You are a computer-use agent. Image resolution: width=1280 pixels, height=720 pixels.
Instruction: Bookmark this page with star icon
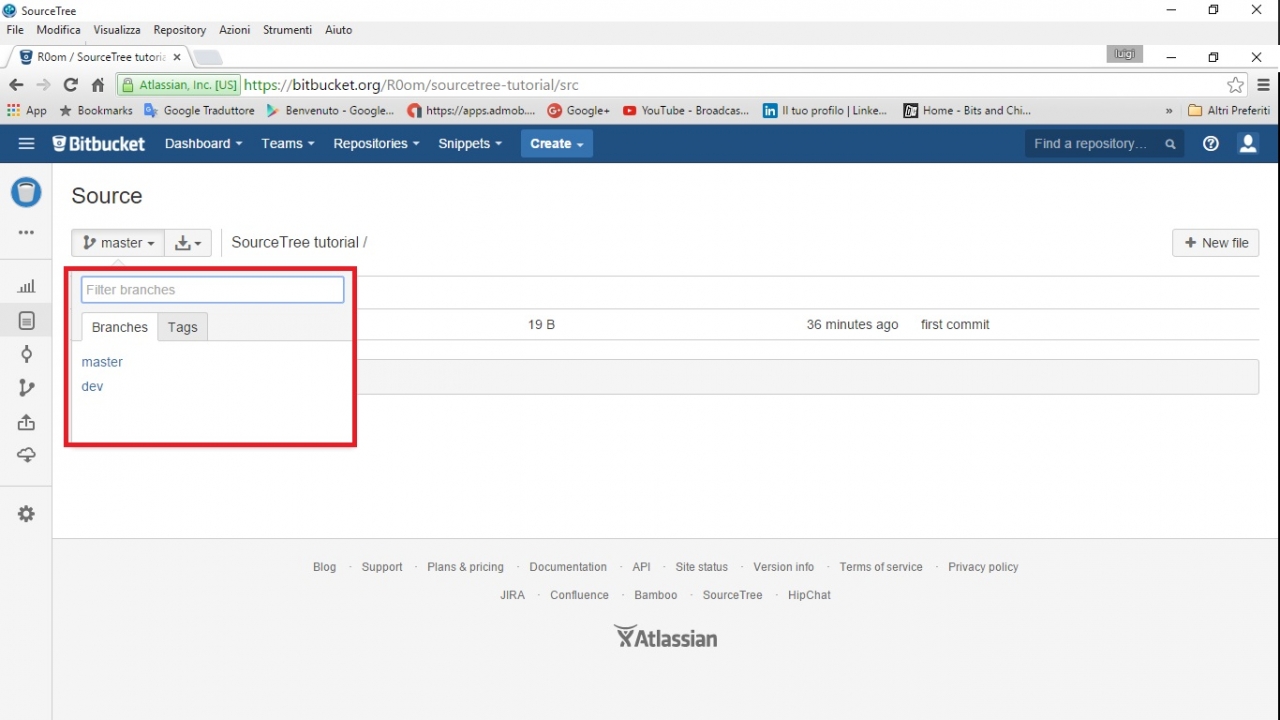coord(1236,85)
